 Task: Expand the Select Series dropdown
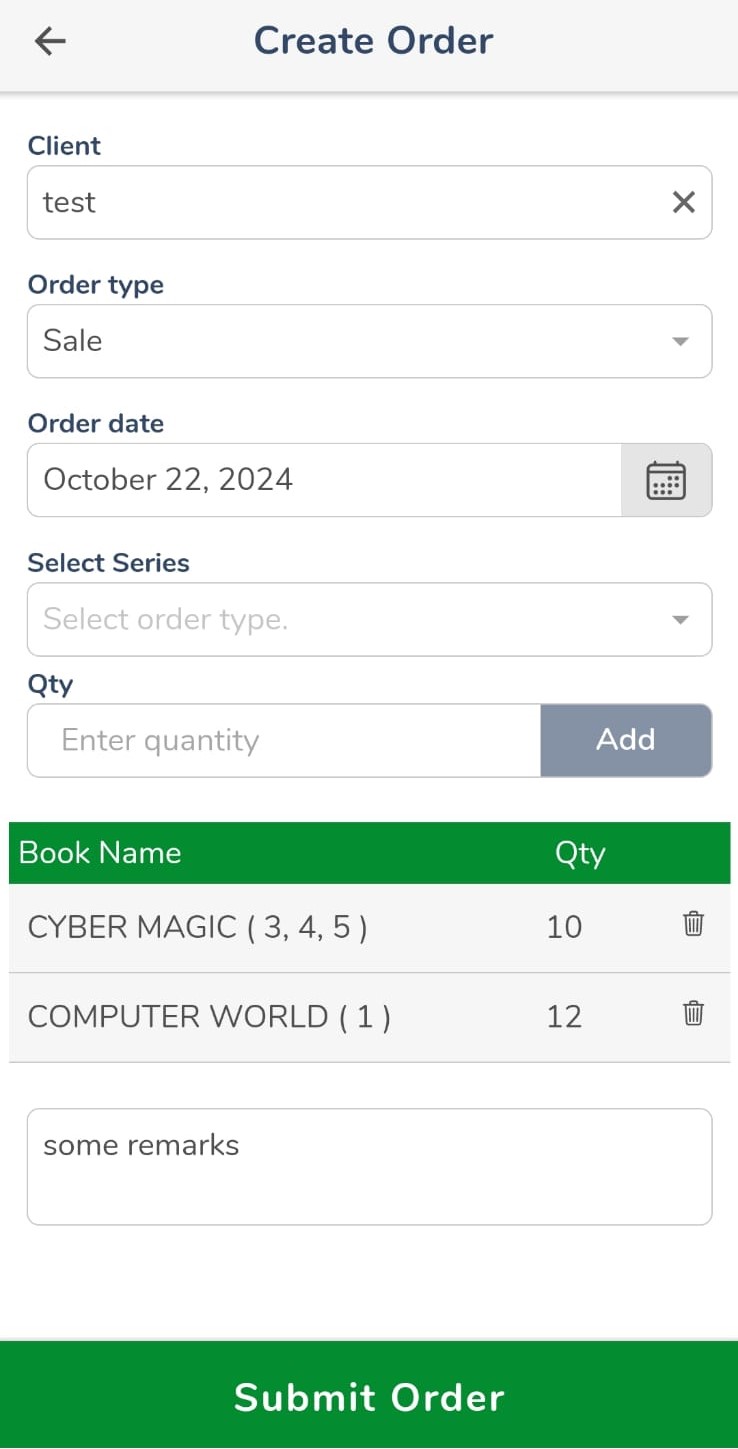pos(370,619)
